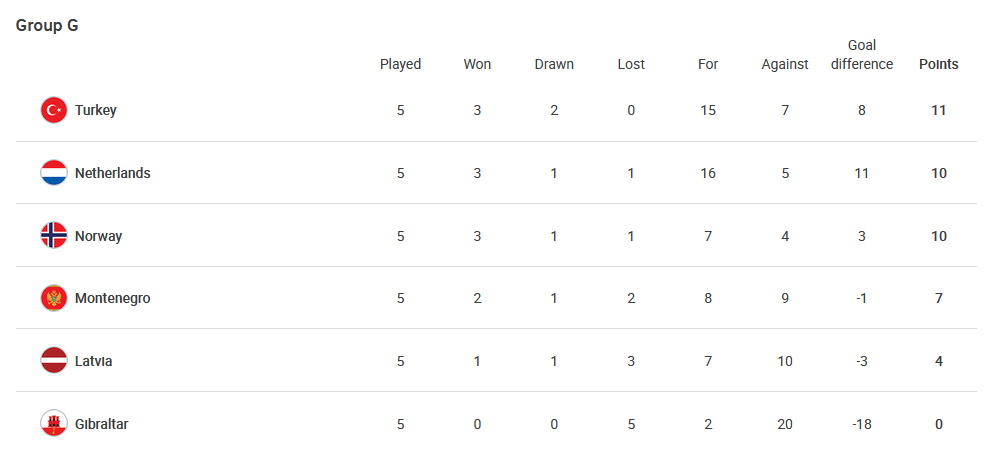The width and height of the screenshot is (1000, 464).
Task: Click Gibraltar's goal difference of -18
Action: 862,424
